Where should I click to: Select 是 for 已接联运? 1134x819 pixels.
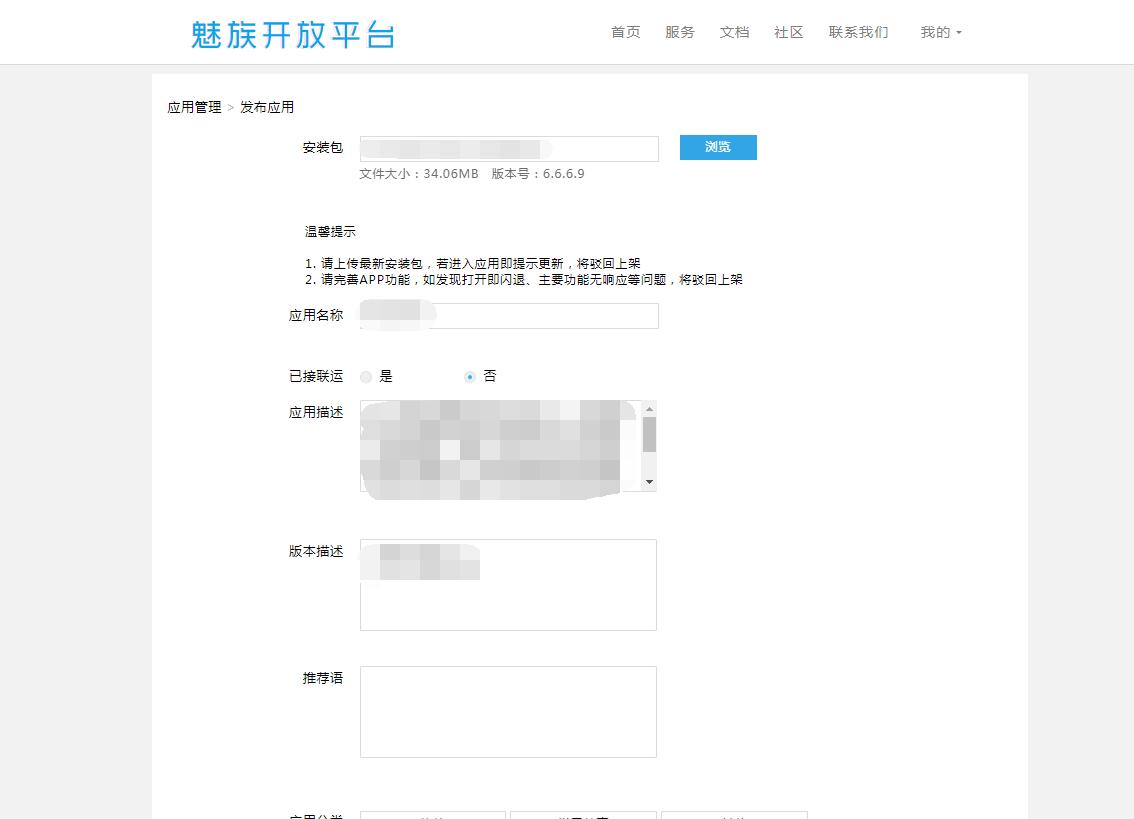point(366,377)
